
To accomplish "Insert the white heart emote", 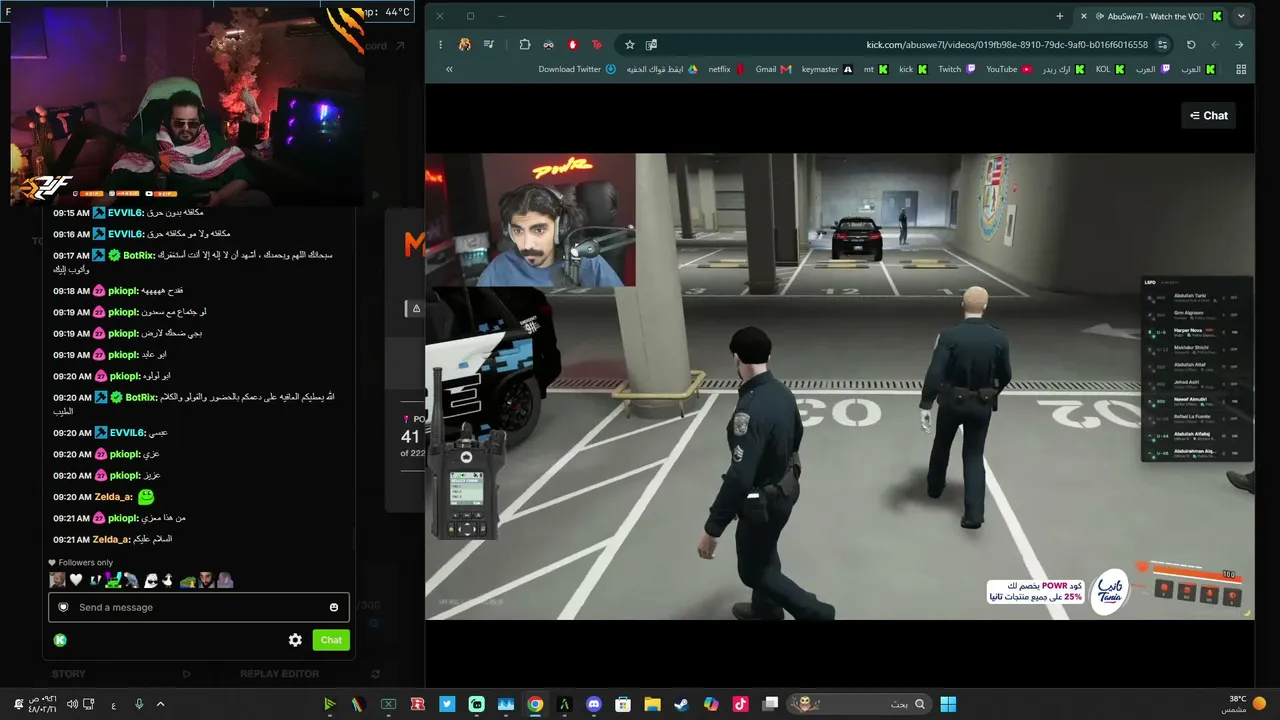I will coord(76,580).
